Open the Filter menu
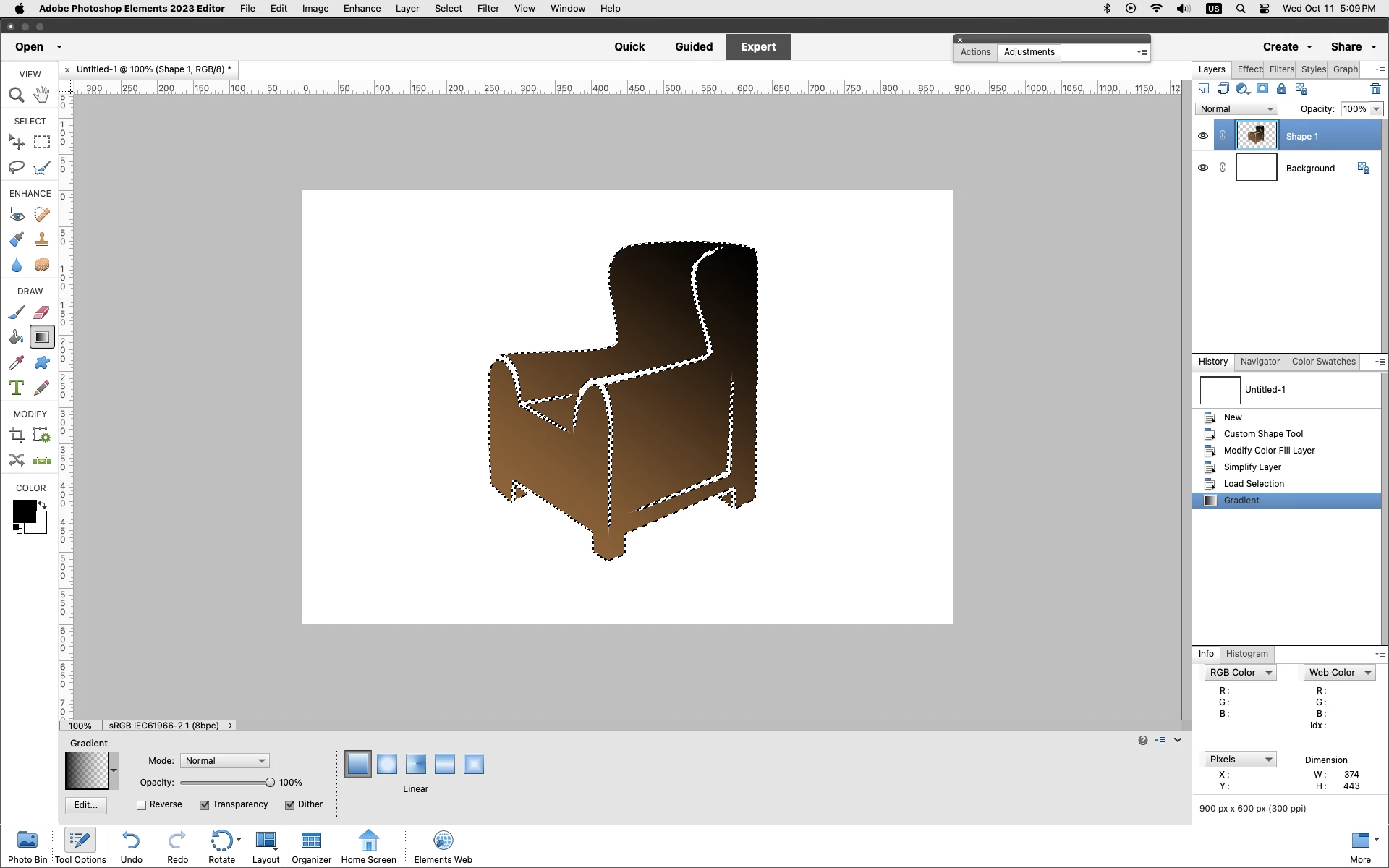 [x=488, y=9]
